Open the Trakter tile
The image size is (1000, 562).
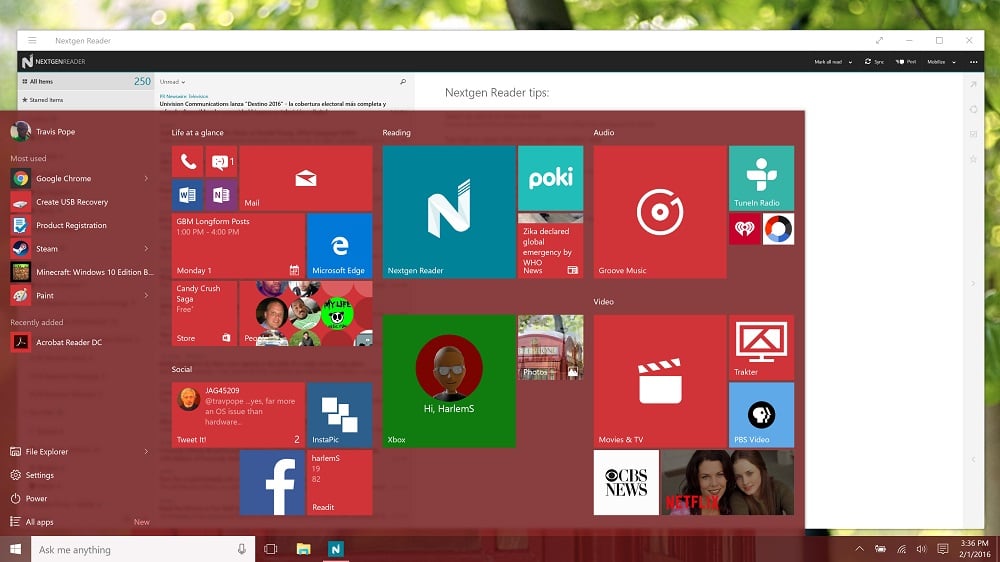761,347
